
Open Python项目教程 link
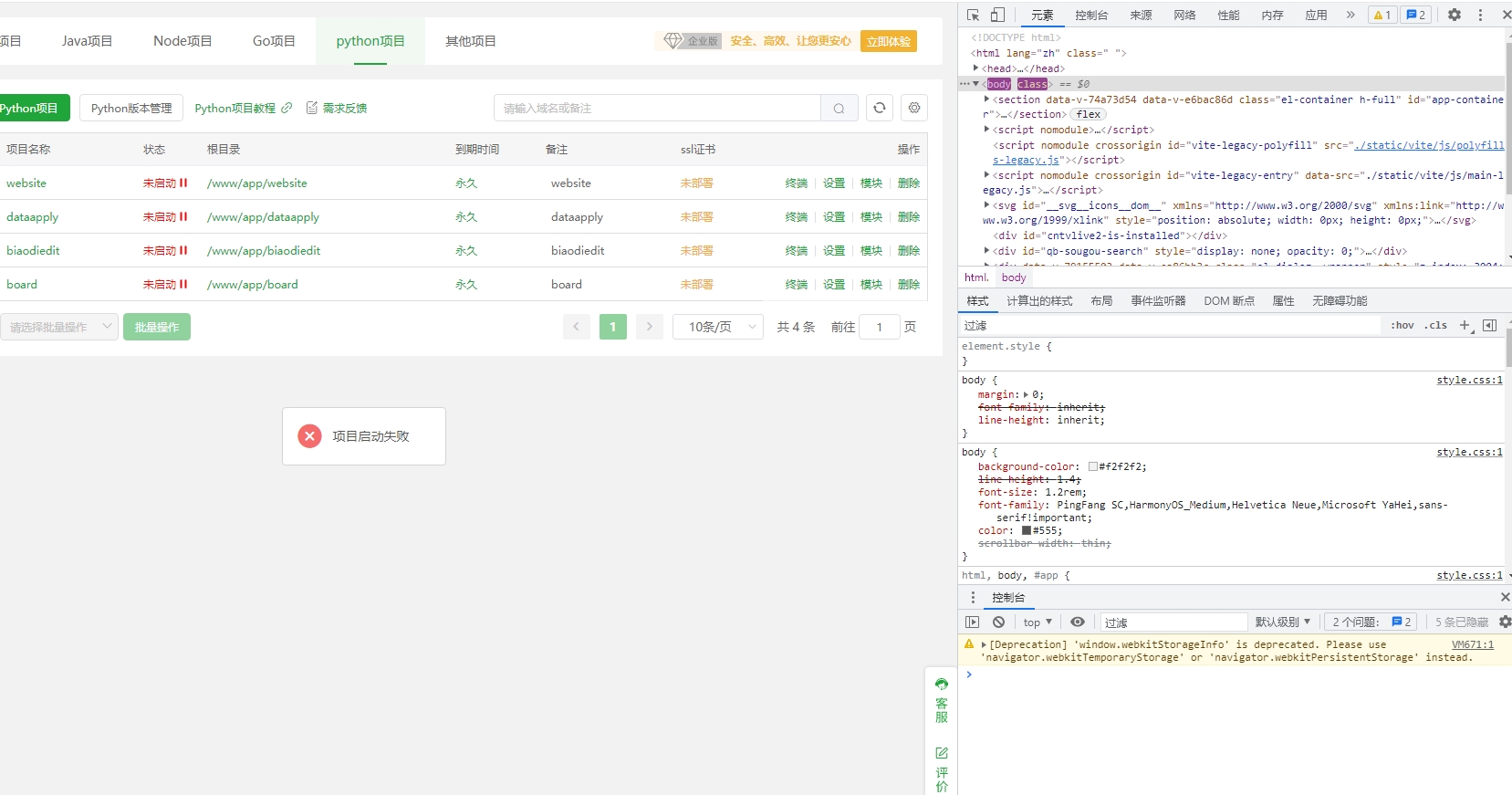244,108
